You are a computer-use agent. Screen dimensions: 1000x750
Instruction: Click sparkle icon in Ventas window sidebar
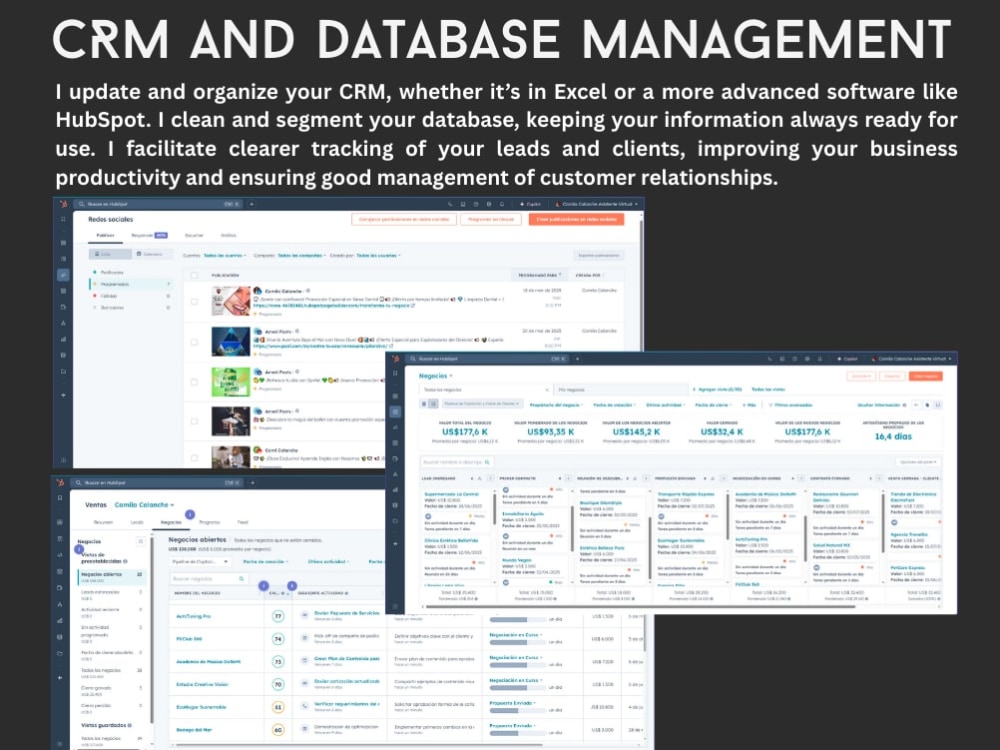click(60, 678)
